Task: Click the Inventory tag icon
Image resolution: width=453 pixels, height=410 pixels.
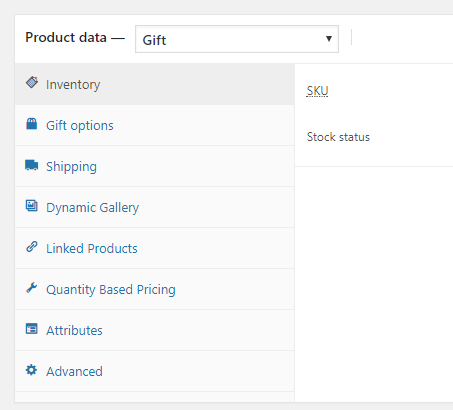Action: [32, 82]
